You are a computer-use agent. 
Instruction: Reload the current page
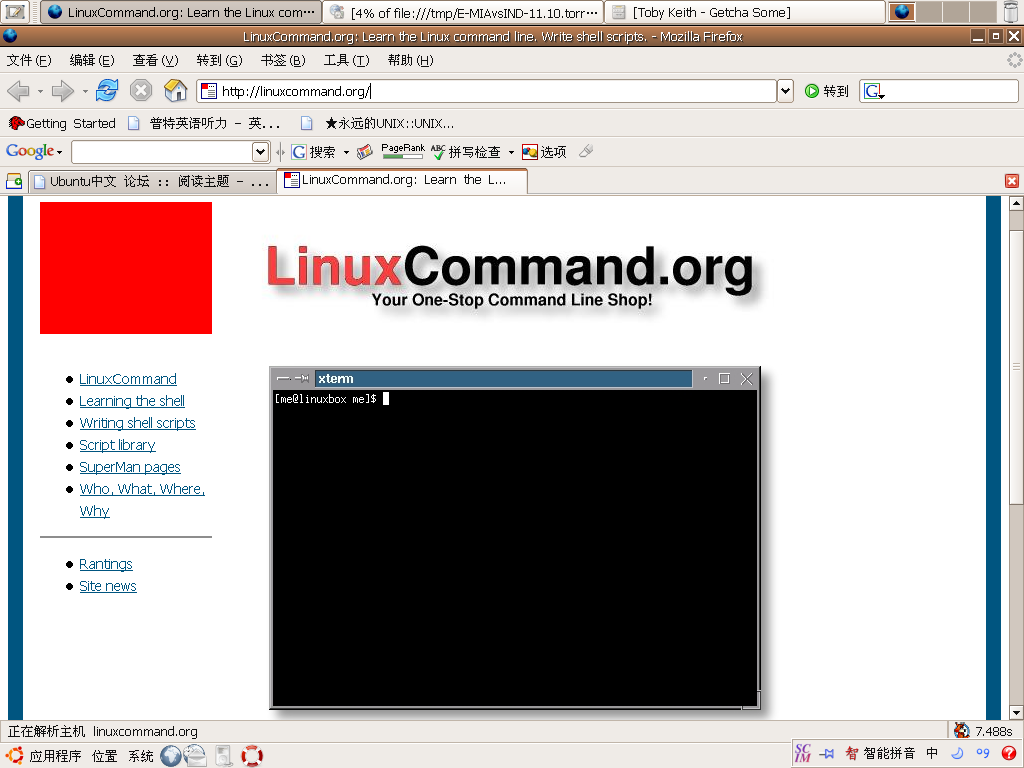(x=107, y=90)
